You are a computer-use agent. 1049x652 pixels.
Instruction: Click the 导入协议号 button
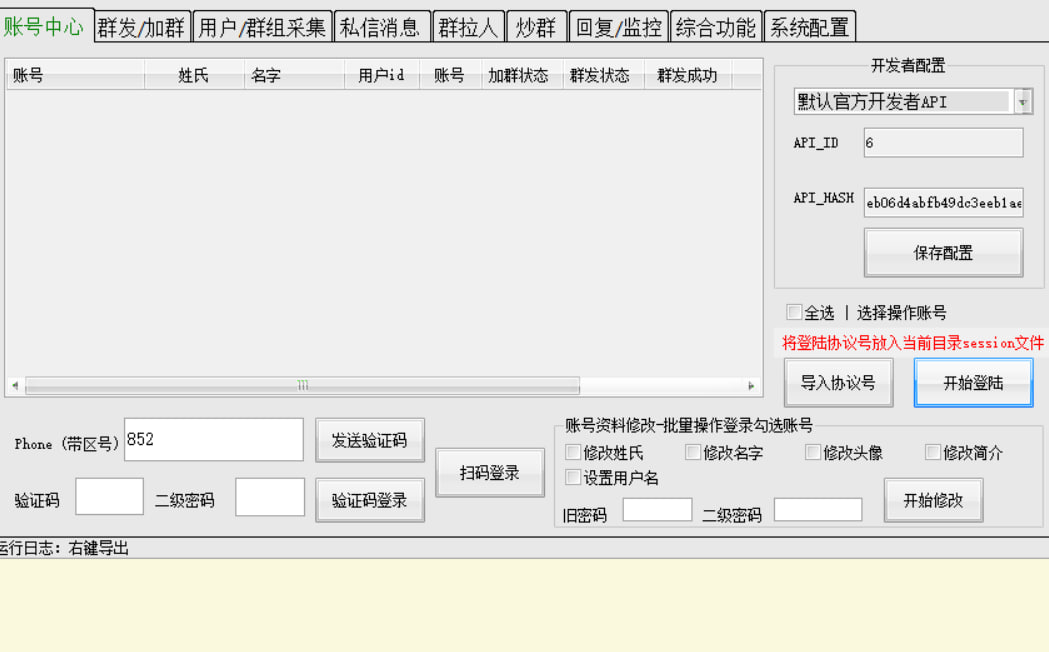click(x=838, y=383)
